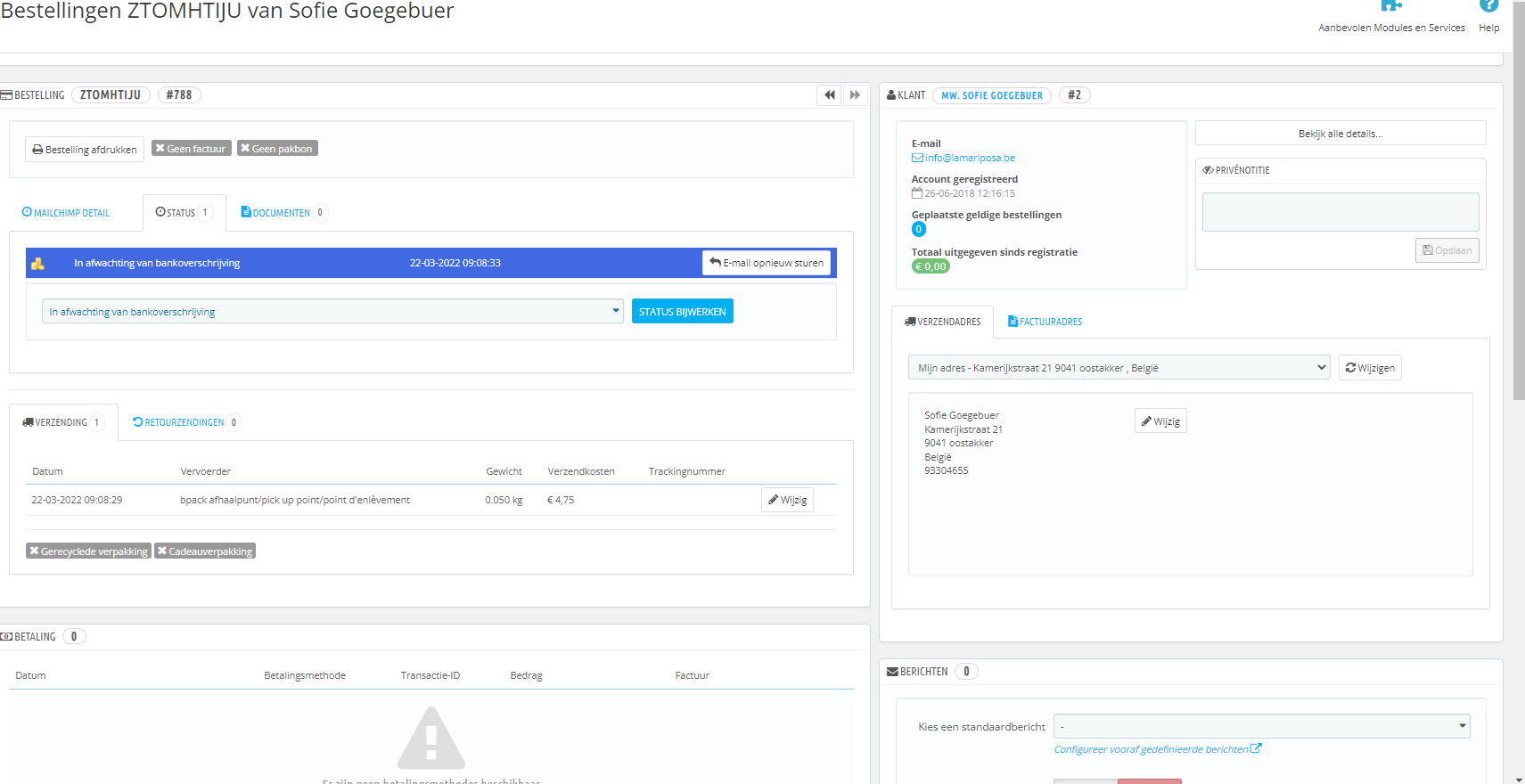Click the Betalingsmethode column header
1525x784 pixels.
(305, 675)
